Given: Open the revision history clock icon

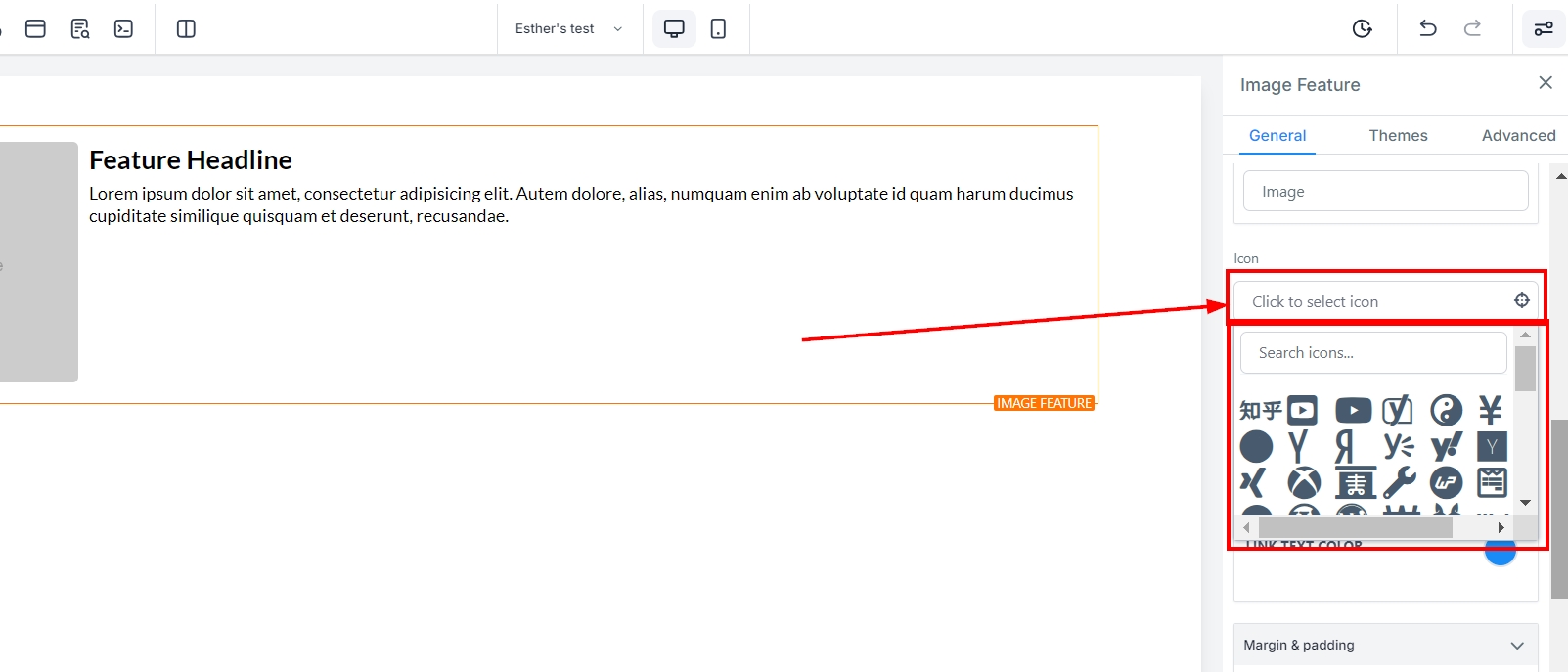Looking at the screenshot, I should point(1362,28).
